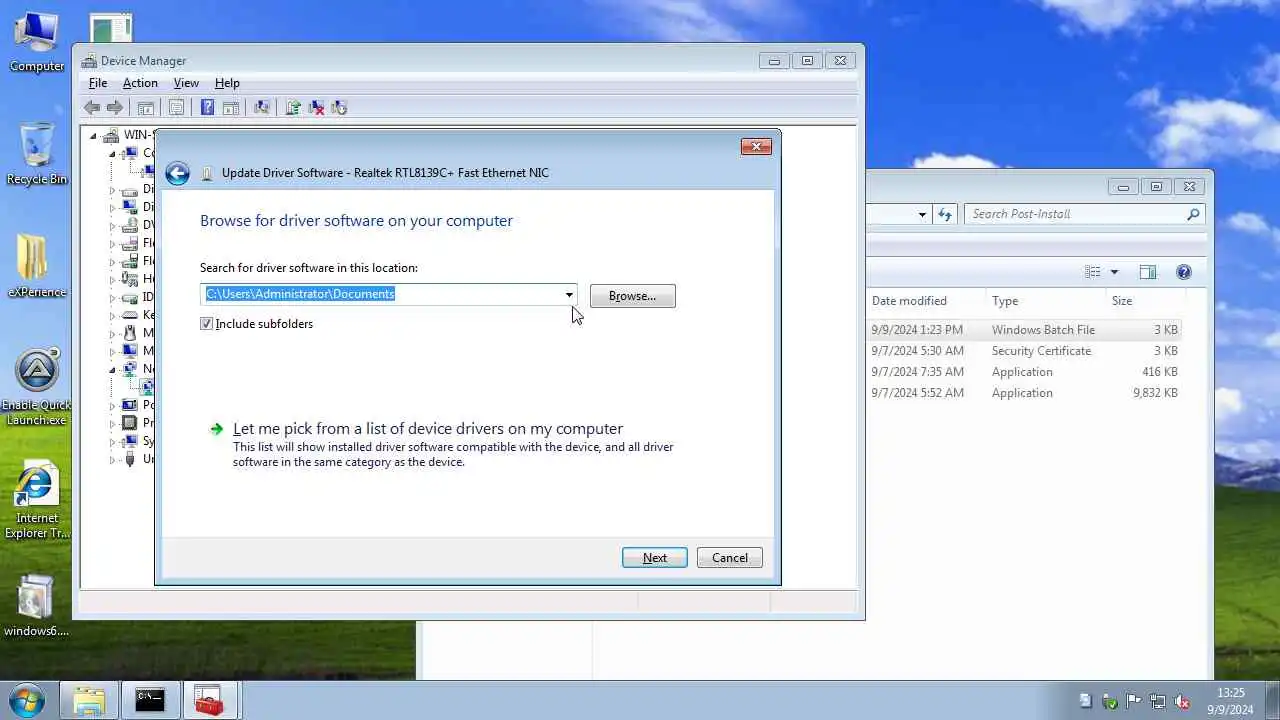Viewport: 1280px width, 720px height.
Task: Click the Next button
Action: point(654,558)
